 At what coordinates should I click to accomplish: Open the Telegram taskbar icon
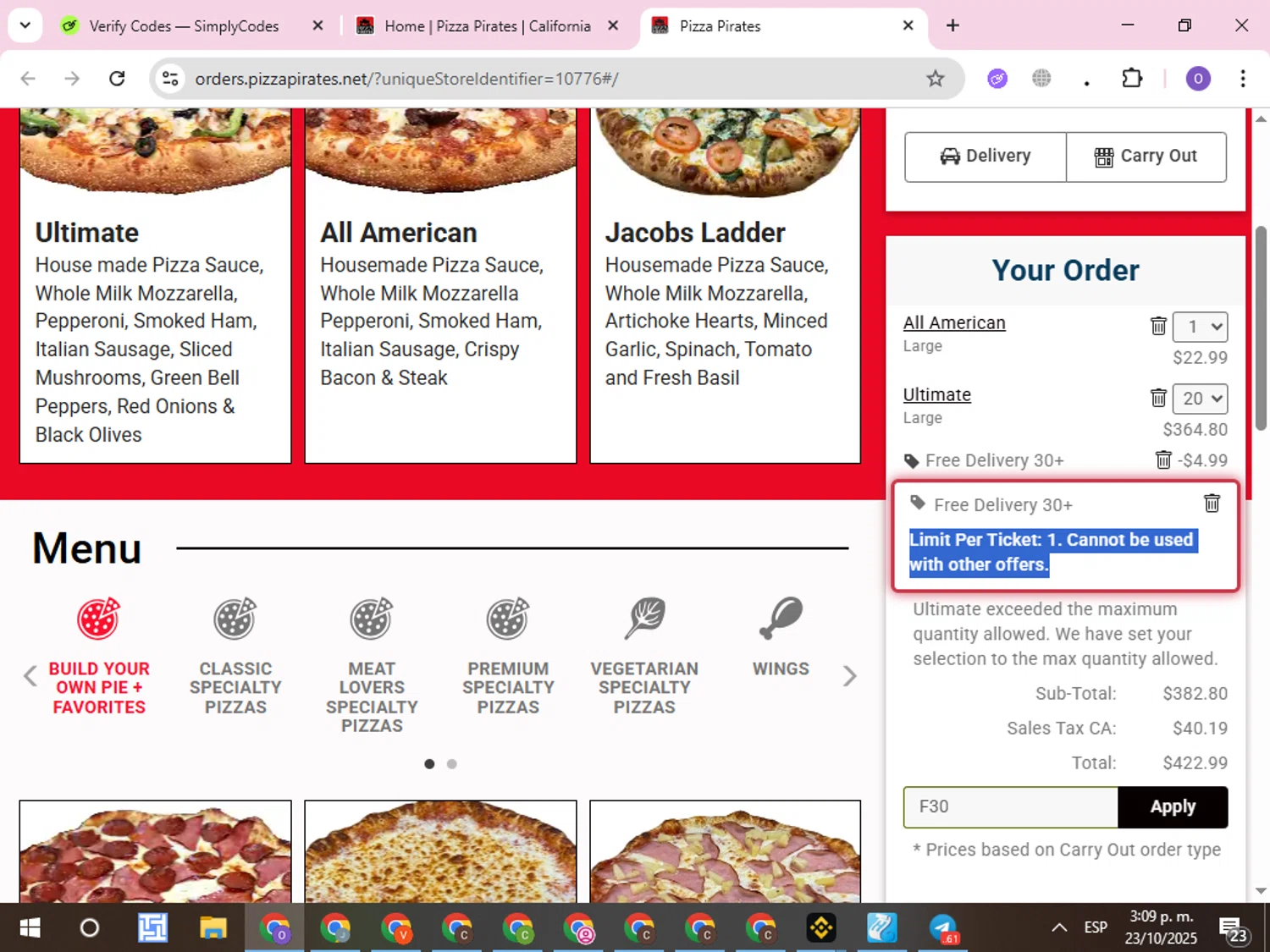pyautogui.click(x=943, y=928)
